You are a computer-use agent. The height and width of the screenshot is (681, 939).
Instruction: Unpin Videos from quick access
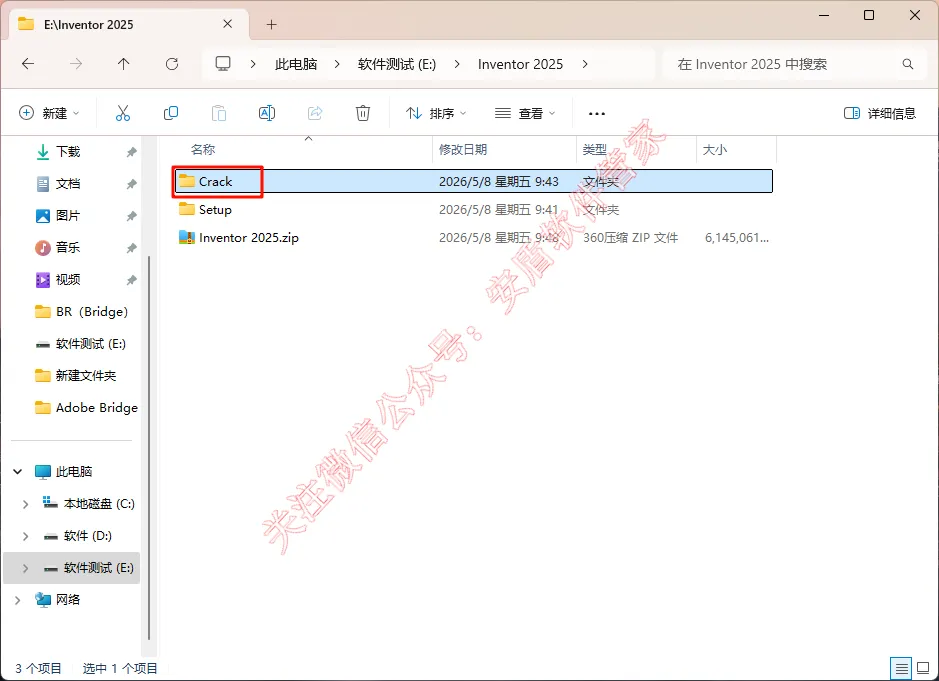coord(131,280)
